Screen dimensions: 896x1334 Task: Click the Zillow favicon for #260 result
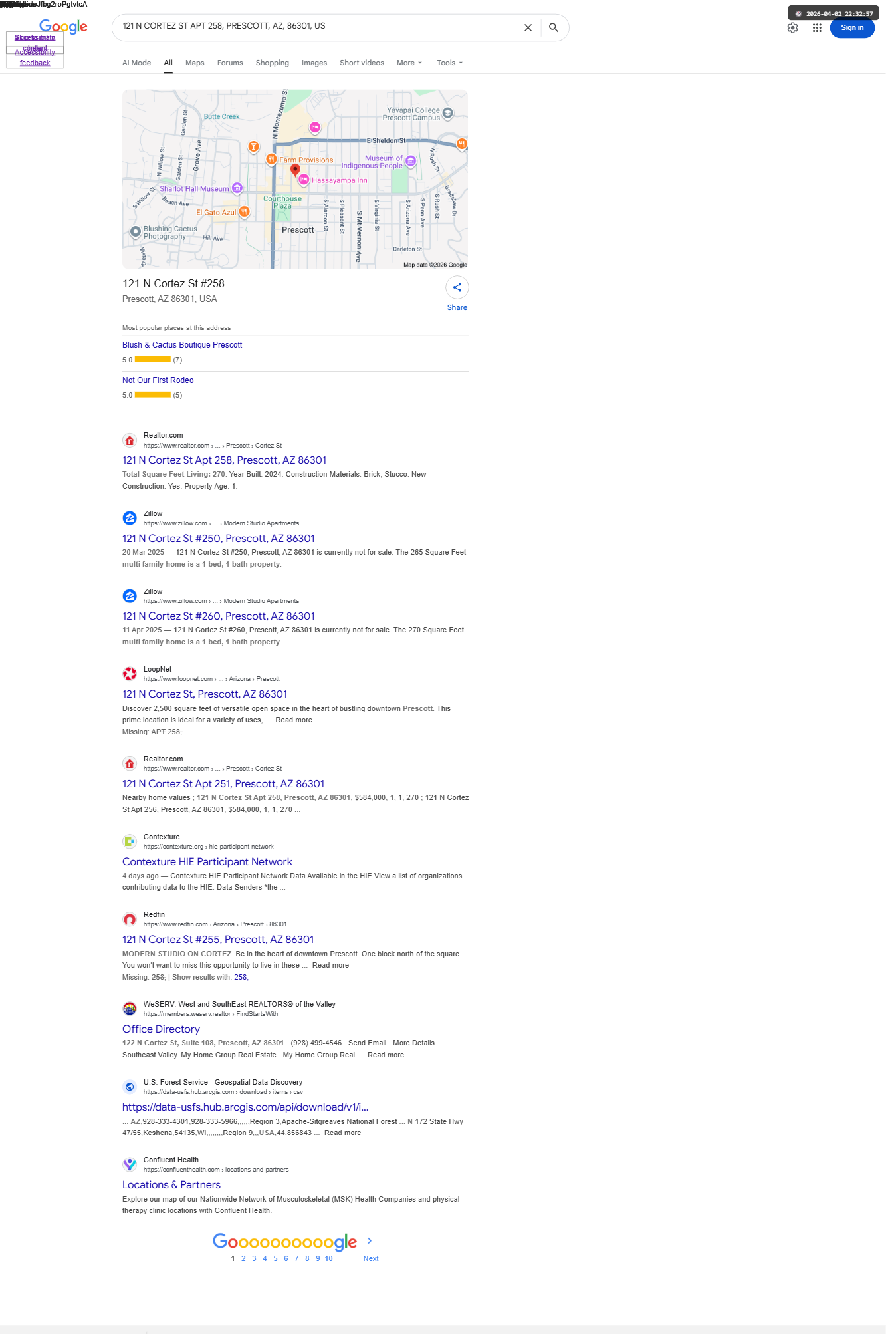click(130, 596)
